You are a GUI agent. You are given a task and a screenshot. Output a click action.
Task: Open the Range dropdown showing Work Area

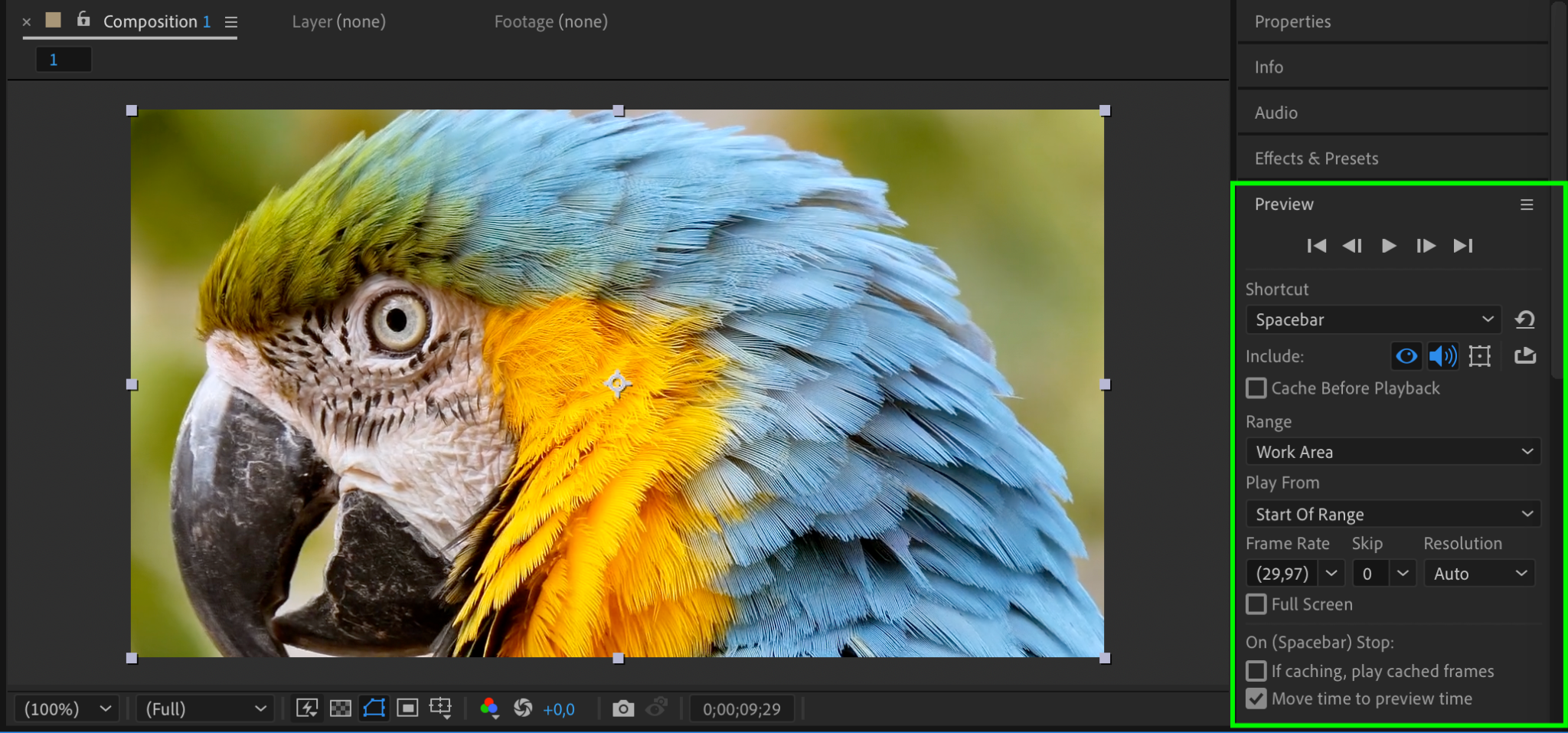pyautogui.click(x=1393, y=452)
